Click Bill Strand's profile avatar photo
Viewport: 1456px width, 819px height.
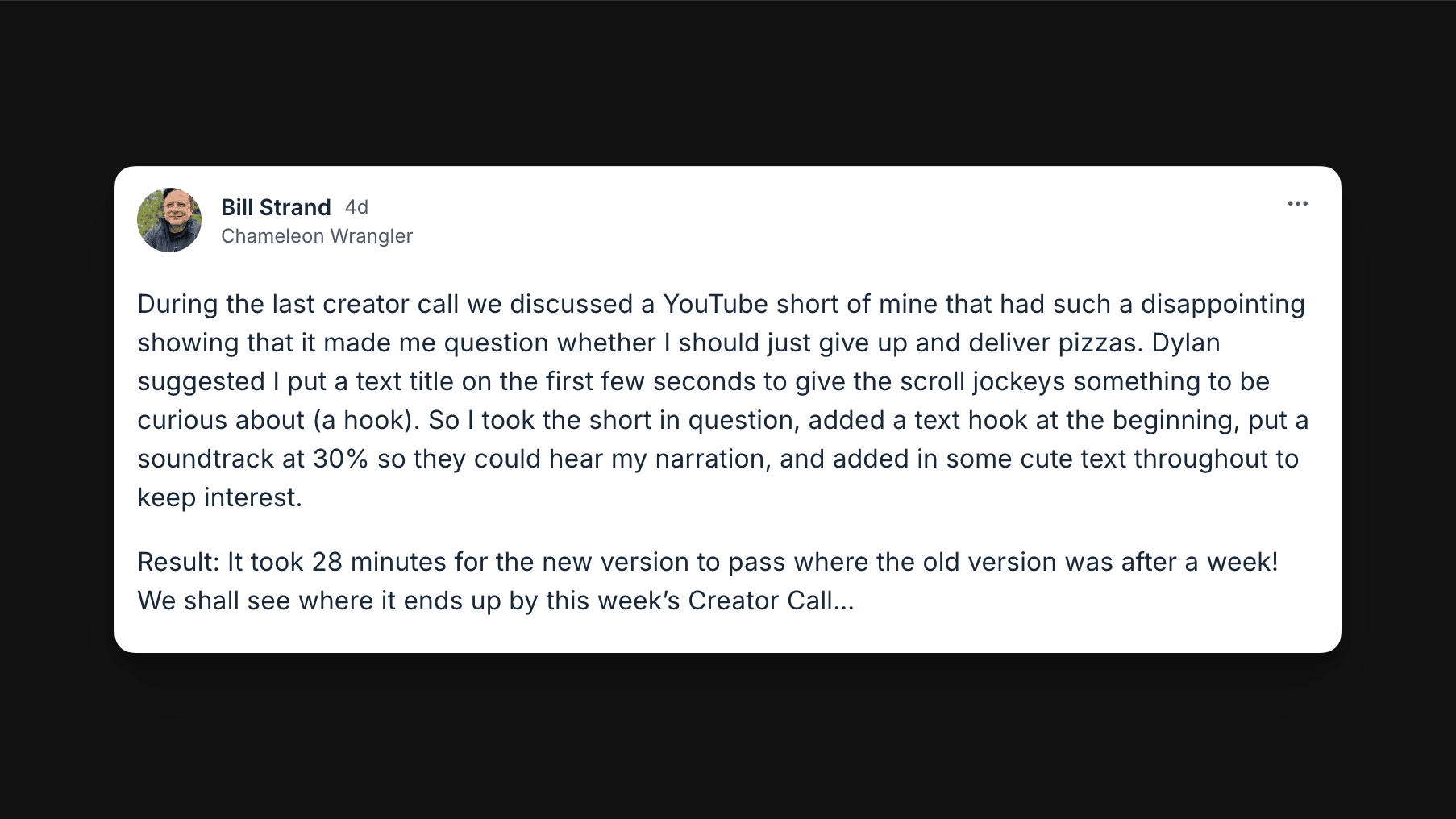point(169,220)
